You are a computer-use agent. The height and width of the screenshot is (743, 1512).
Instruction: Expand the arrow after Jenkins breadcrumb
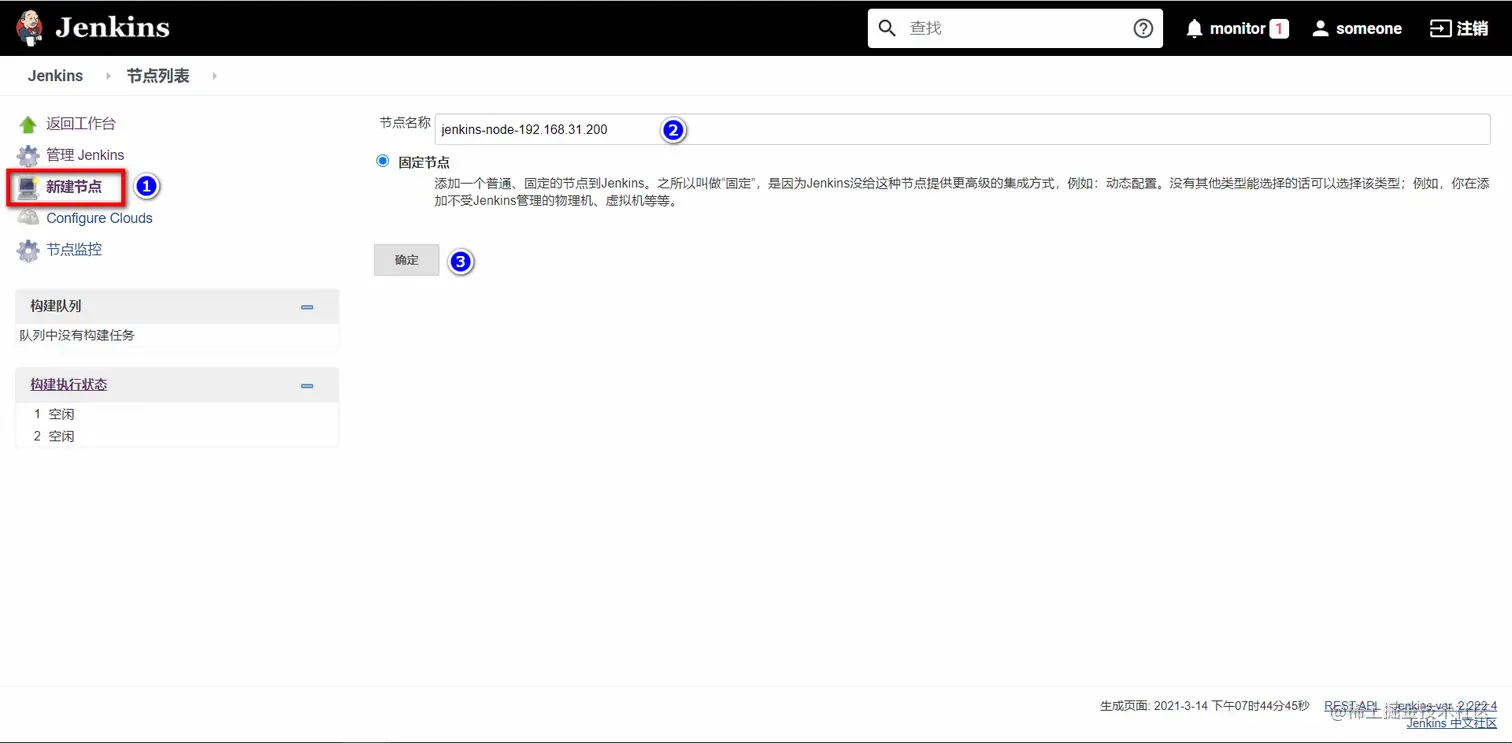pos(108,76)
